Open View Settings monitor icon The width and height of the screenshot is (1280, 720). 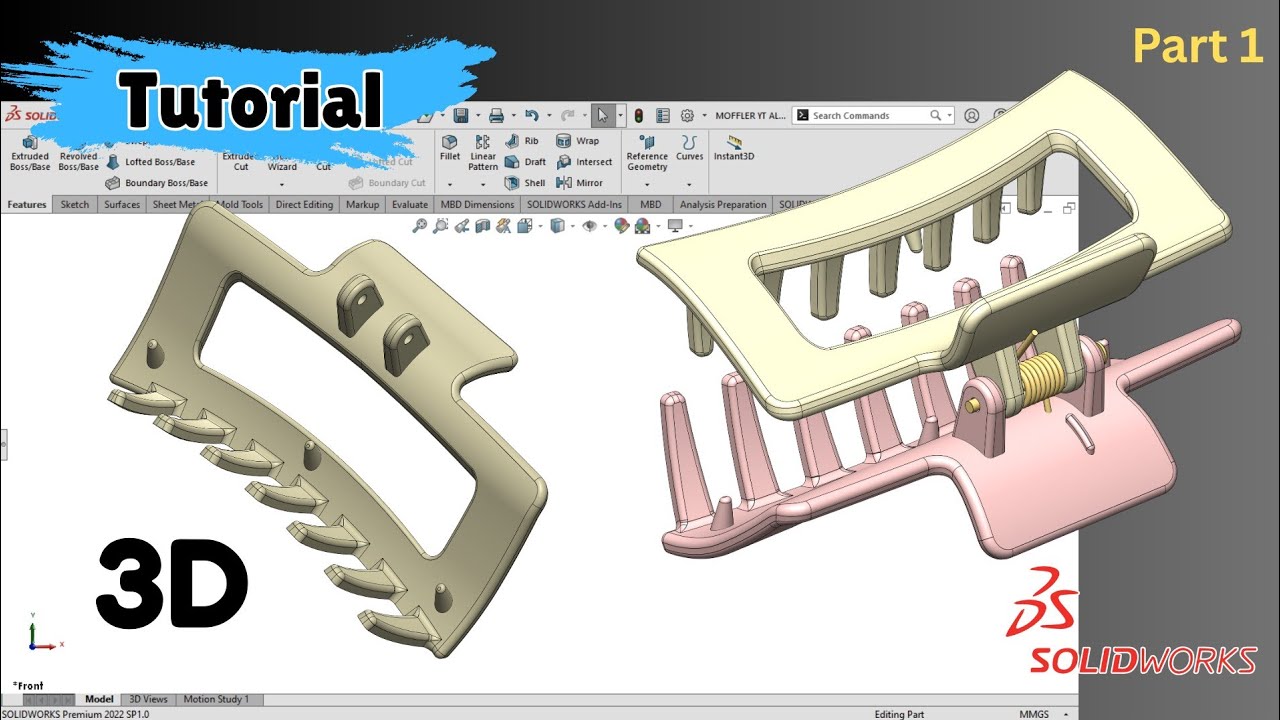pos(674,226)
